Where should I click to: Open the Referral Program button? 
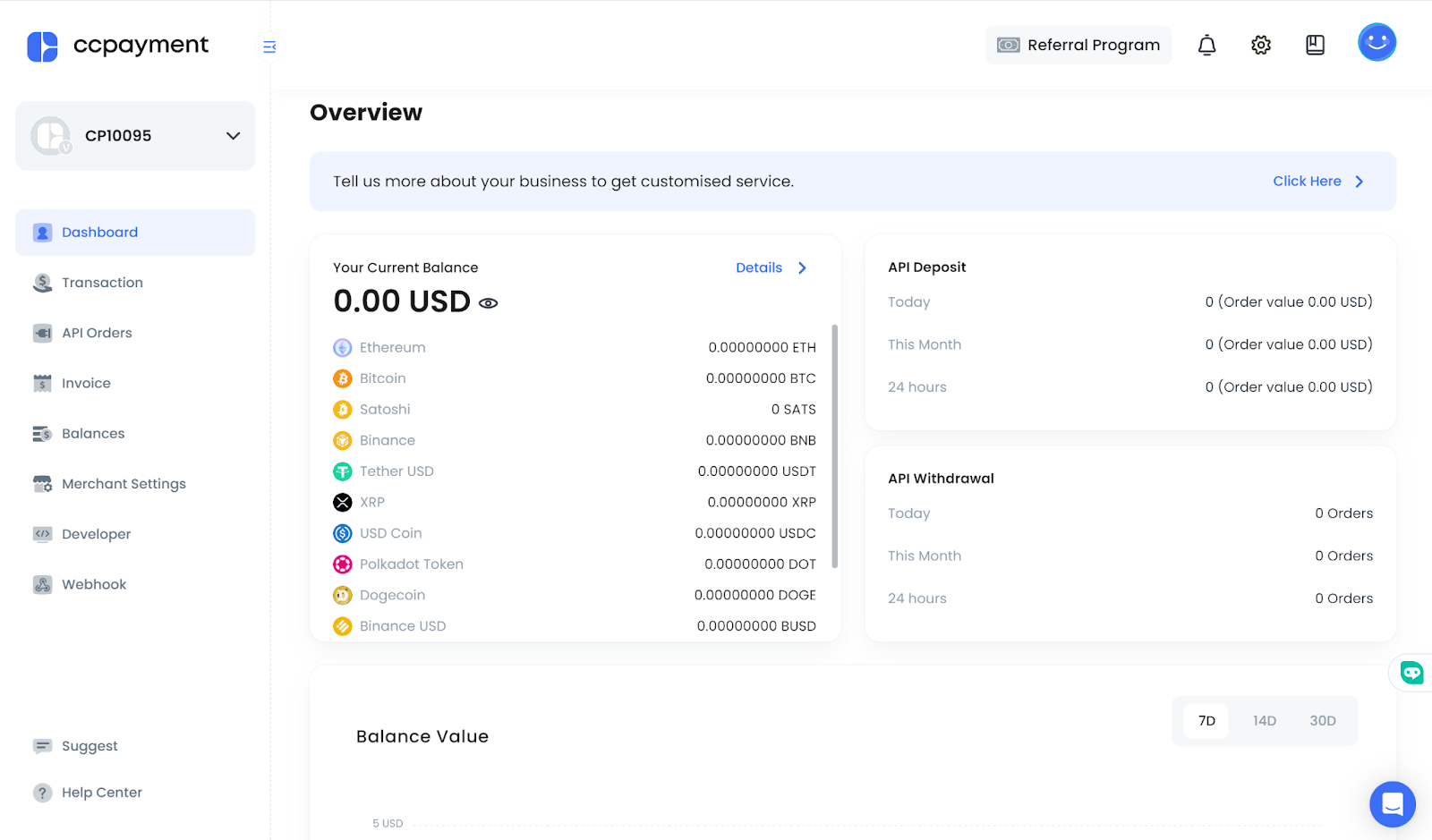tap(1078, 45)
